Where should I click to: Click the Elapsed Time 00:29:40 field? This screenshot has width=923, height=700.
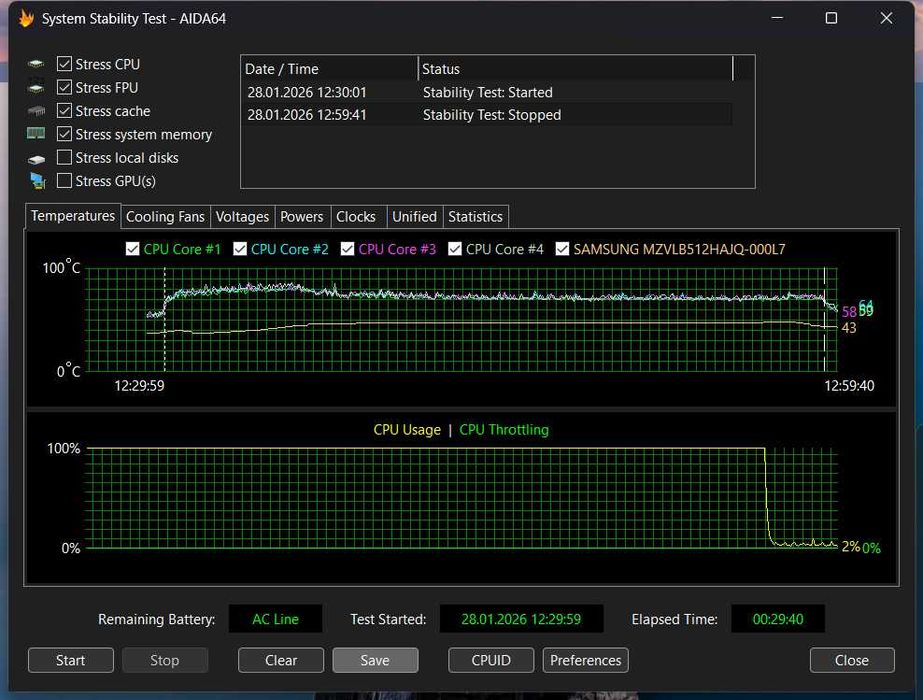[x=778, y=619]
